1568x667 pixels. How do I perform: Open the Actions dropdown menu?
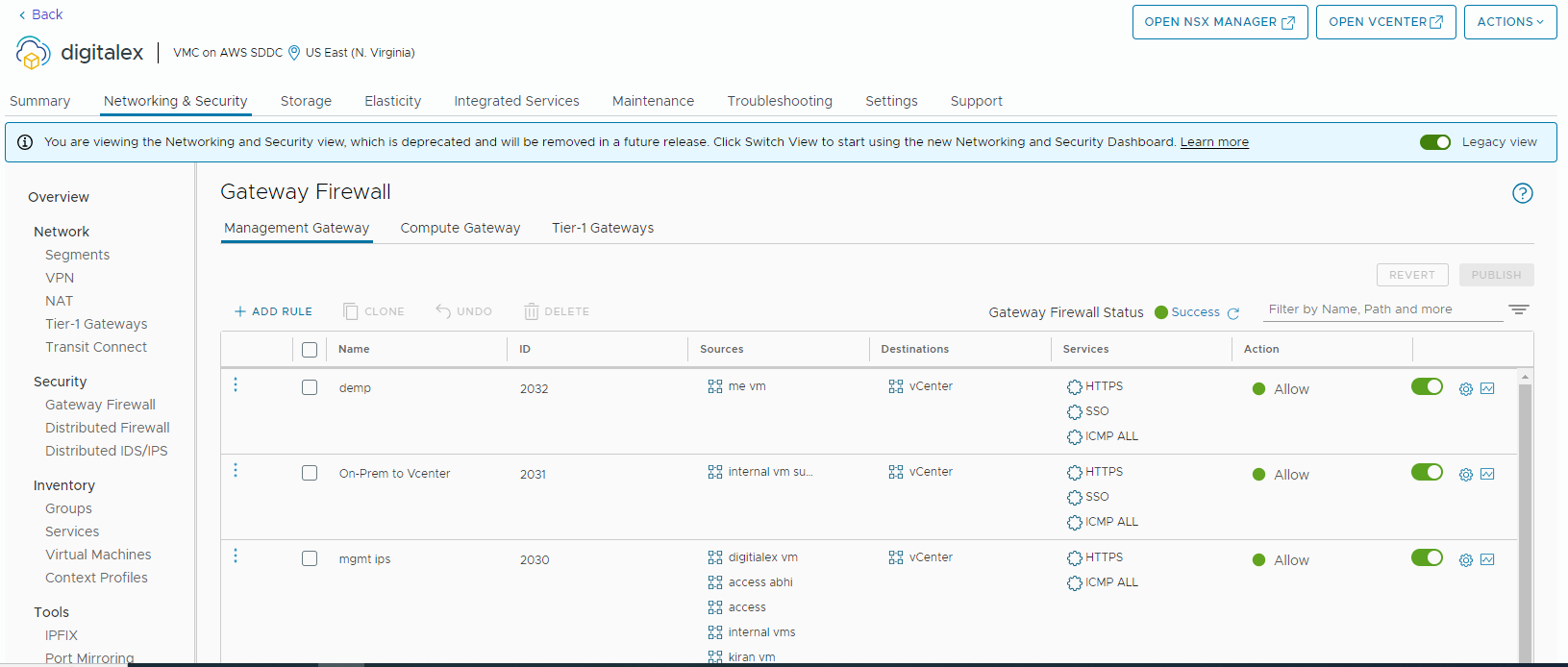(x=1509, y=22)
